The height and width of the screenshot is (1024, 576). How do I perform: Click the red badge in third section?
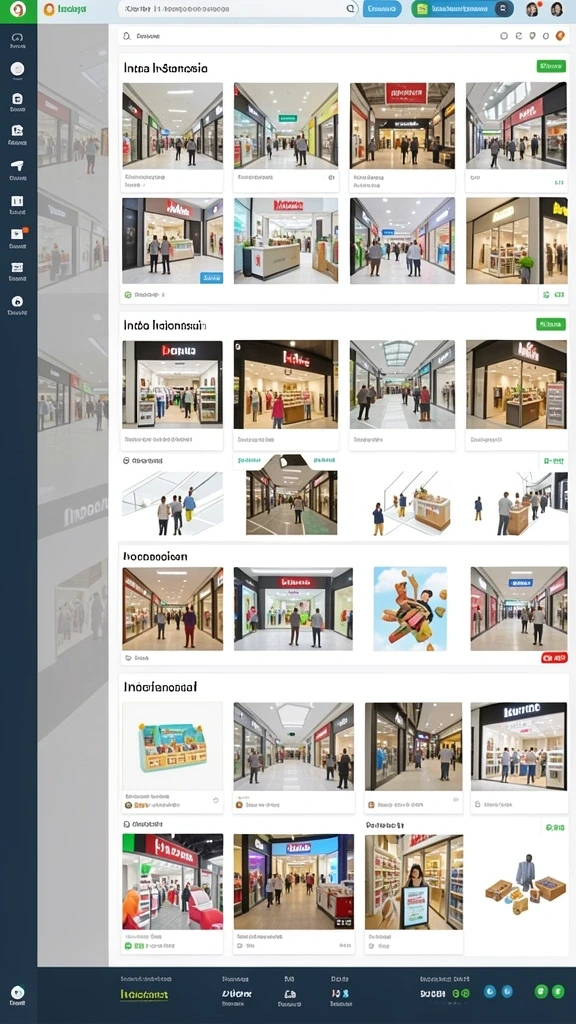point(554,658)
